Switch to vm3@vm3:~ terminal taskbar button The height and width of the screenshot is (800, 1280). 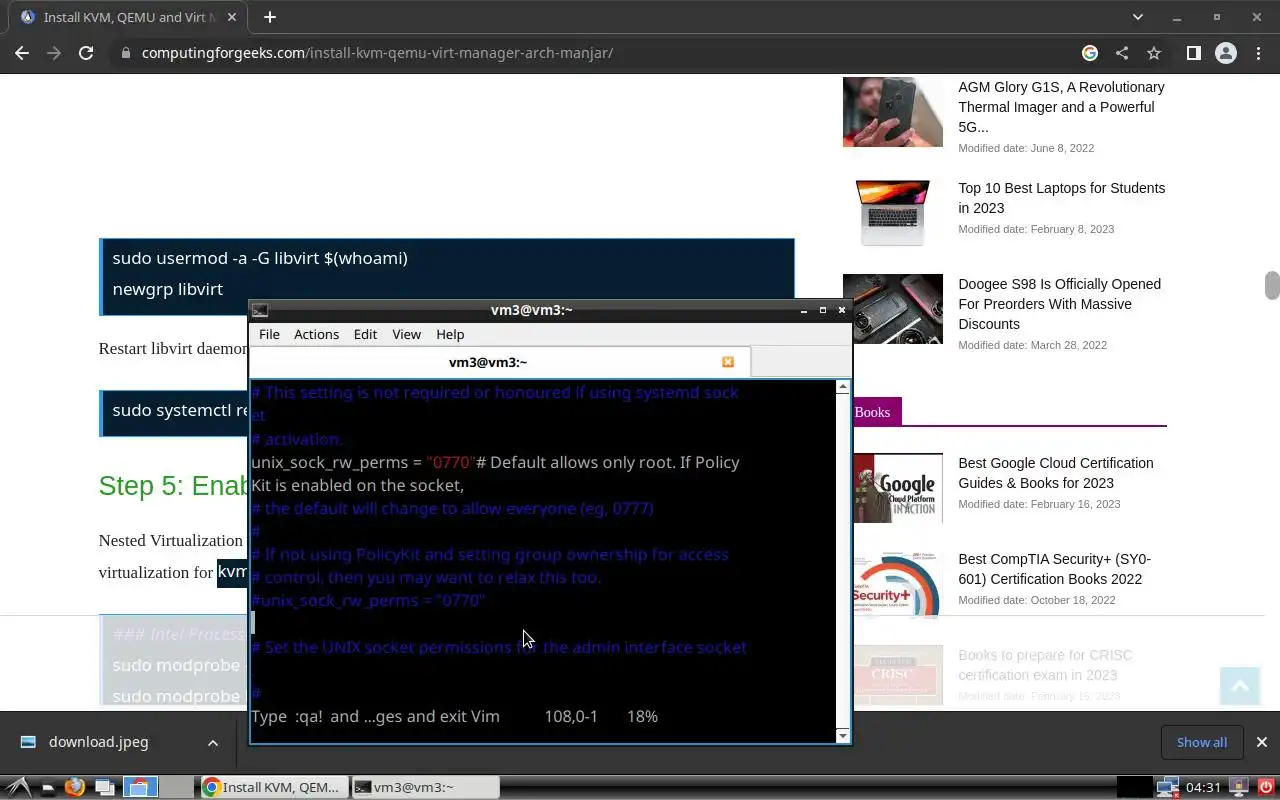(425, 788)
